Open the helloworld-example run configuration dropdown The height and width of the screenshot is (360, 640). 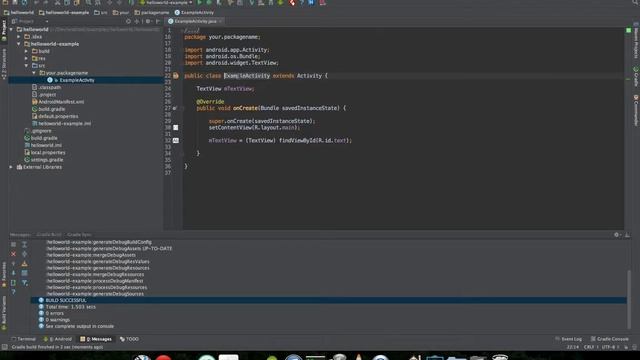[x=167, y=2]
